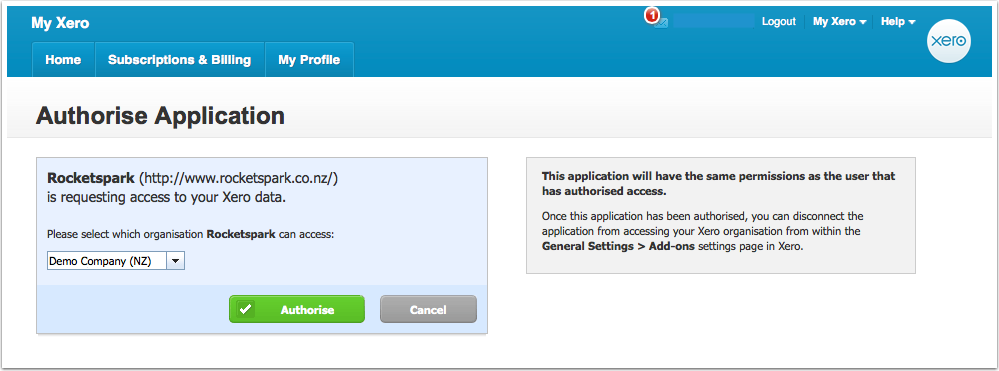The width and height of the screenshot is (999, 371).
Task: Open the mail notification envelope icon
Action: coord(662,23)
